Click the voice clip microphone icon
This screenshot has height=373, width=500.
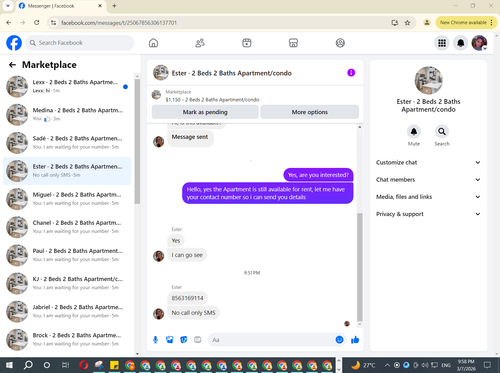[x=155, y=340]
